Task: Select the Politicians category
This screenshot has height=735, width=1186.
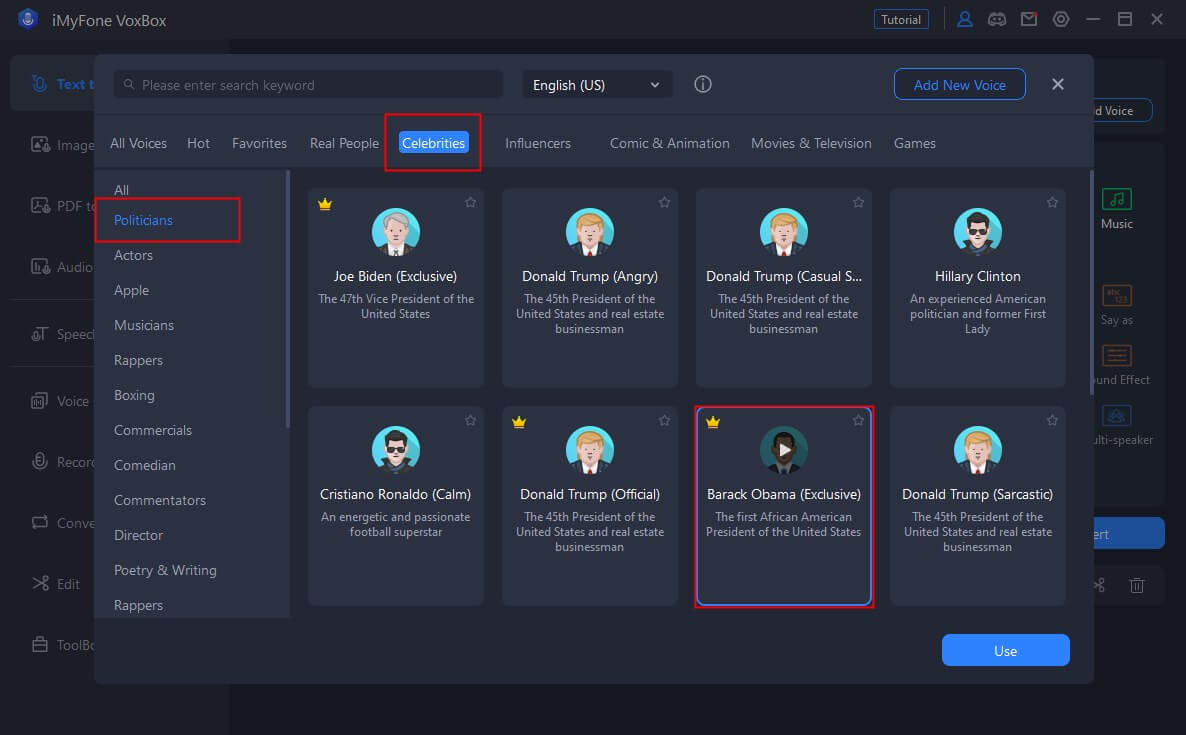Action: pos(144,220)
